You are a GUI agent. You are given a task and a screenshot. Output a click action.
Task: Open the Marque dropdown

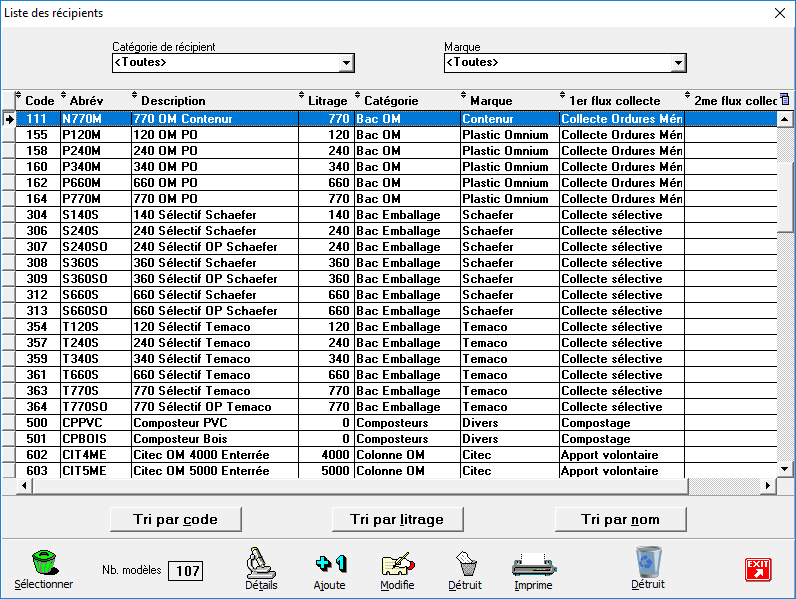(678, 63)
